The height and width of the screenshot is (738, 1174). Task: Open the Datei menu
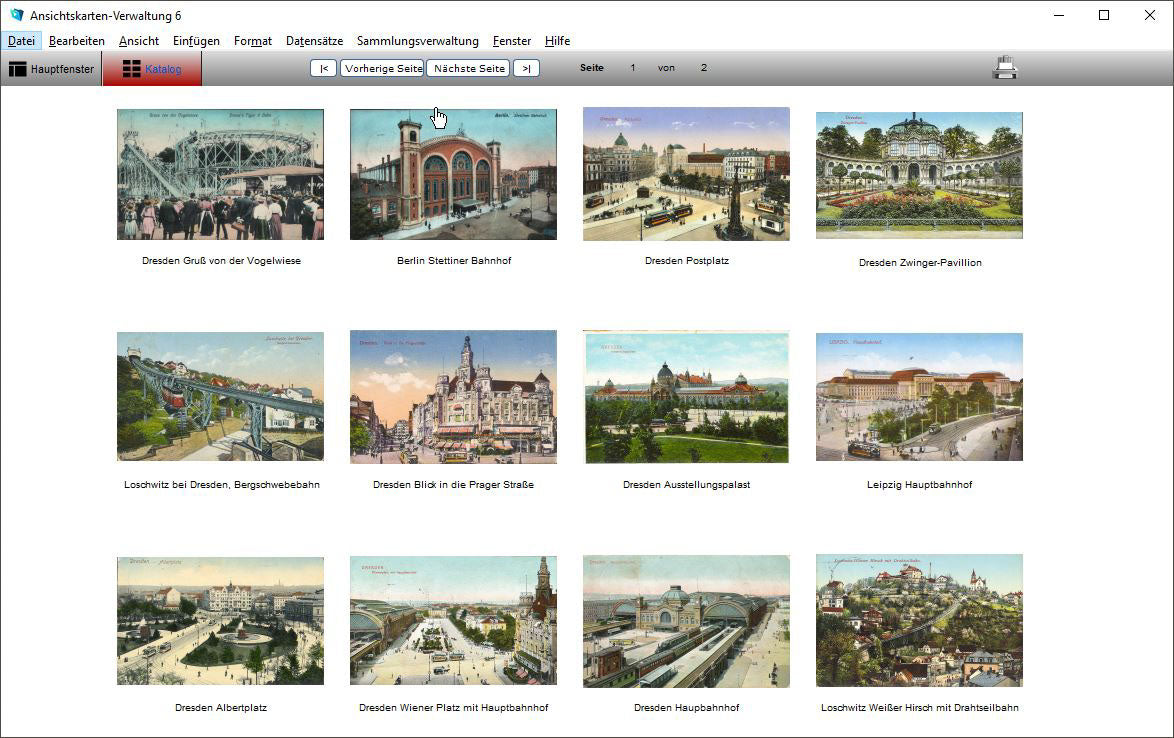[21, 41]
